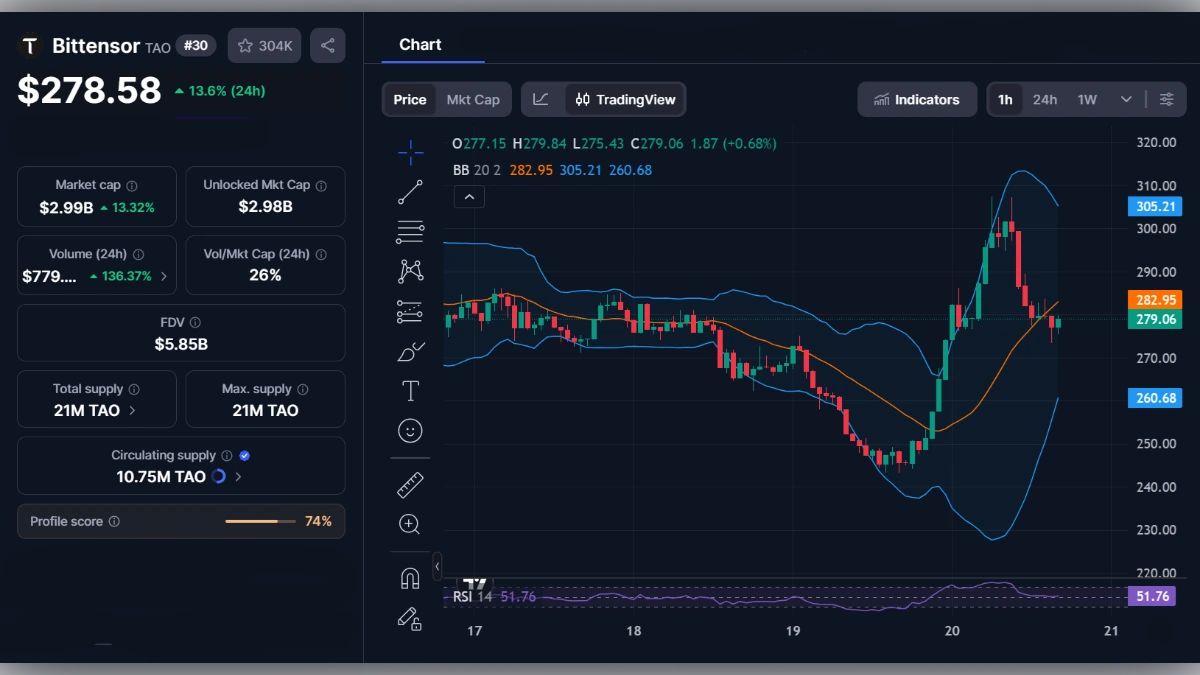Viewport: 1200px width, 675px height.
Task: Open the XABCD pattern drawing tool
Action: point(410,270)
